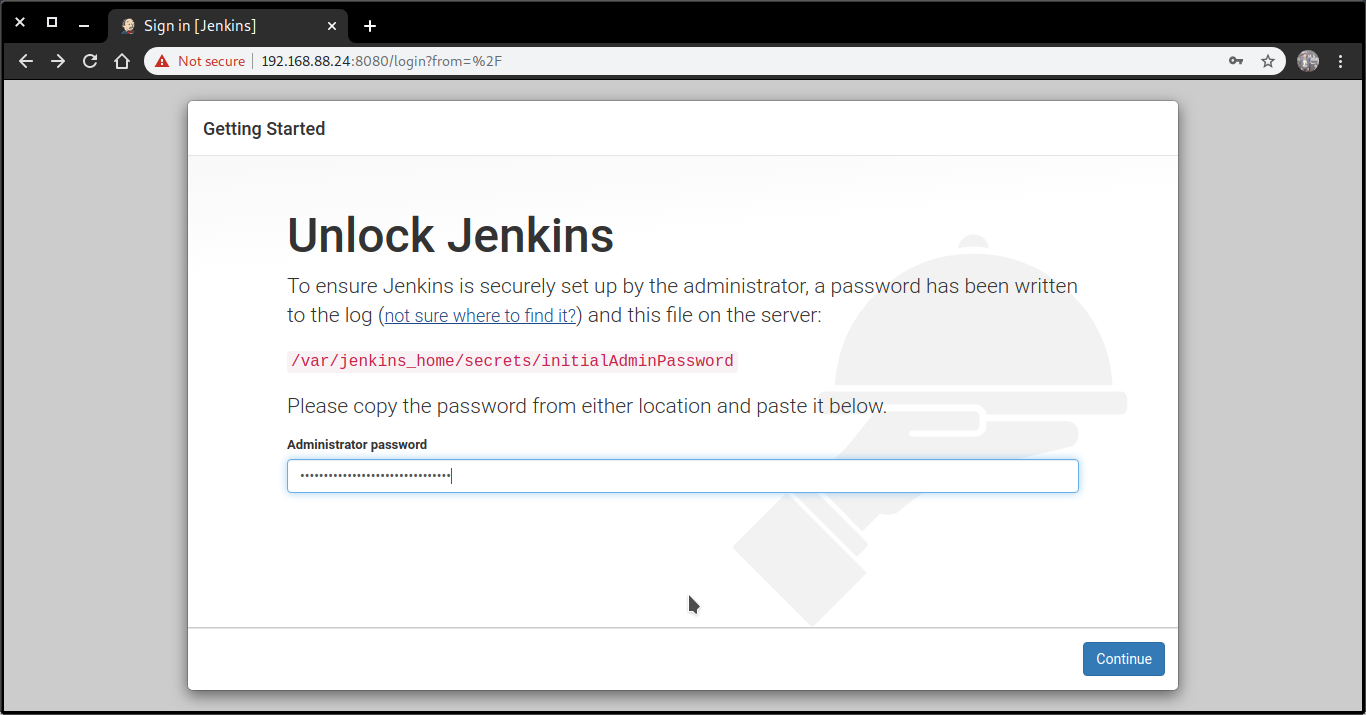Go to the browser Home page
The height and width of the screenshot is (715, 1366).
(x=122, y=61)
